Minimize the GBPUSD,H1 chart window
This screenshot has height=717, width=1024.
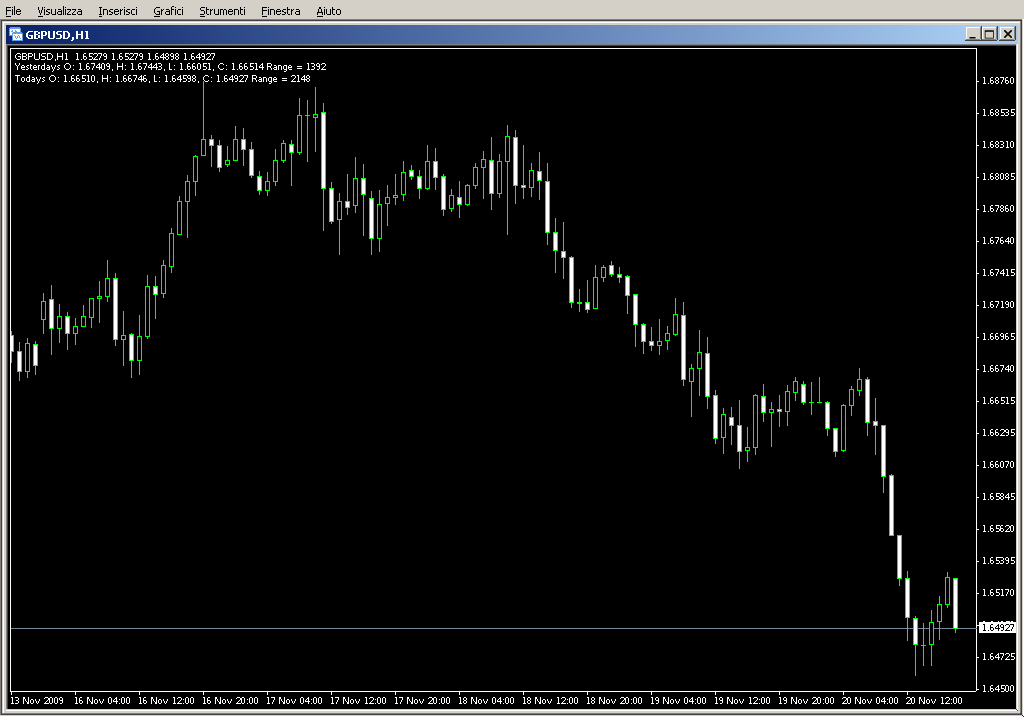[x=972, y=34]
